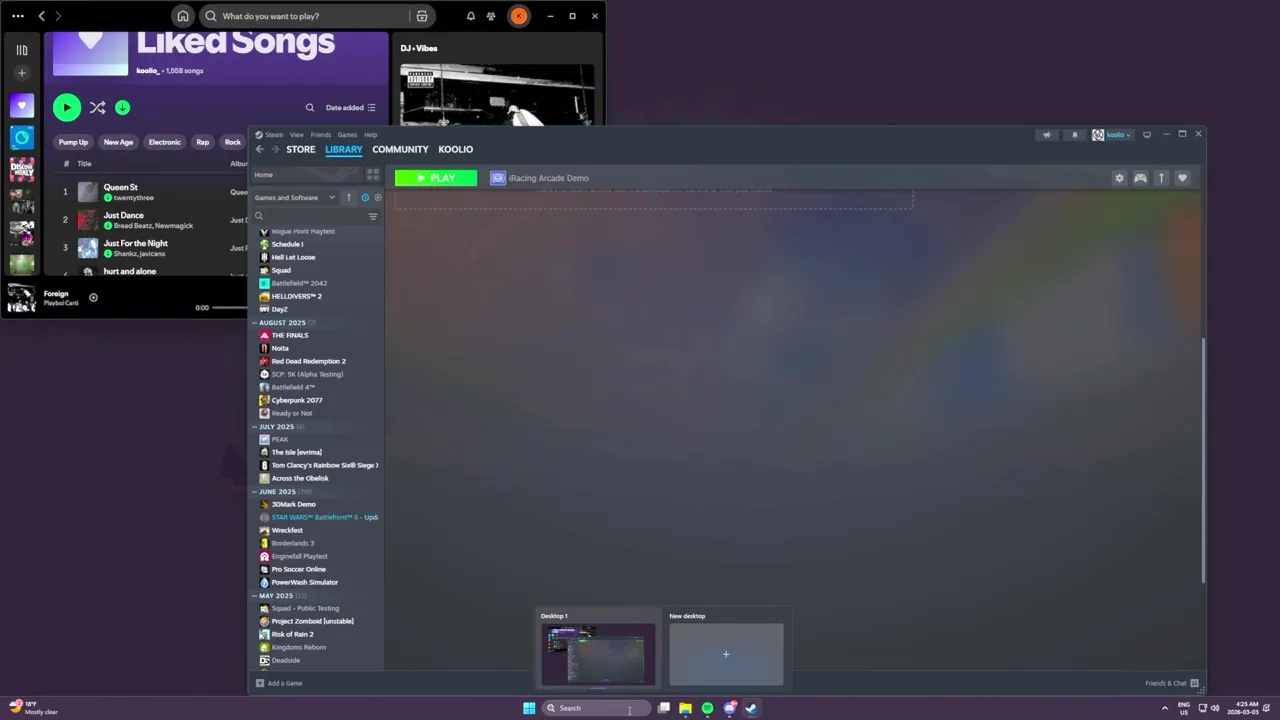Open the Date added sort dropdown
The width and height of the screenshot is (1280, 720).
click(x=350, y=107)
